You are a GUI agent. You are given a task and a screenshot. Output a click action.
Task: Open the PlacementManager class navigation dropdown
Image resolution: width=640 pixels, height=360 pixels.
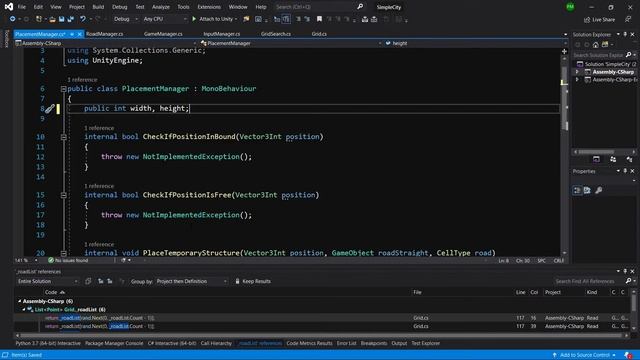(x=291, y=43)
